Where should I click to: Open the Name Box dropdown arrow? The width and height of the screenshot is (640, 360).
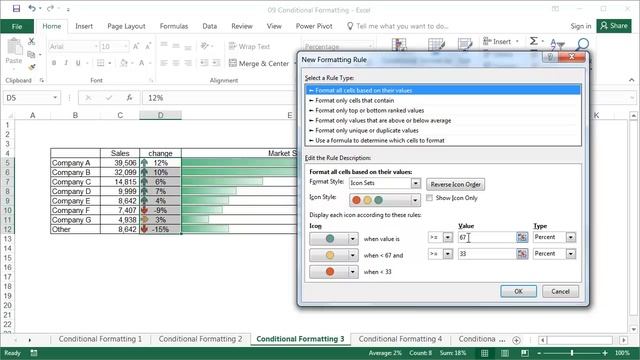(x=55, y=98)
